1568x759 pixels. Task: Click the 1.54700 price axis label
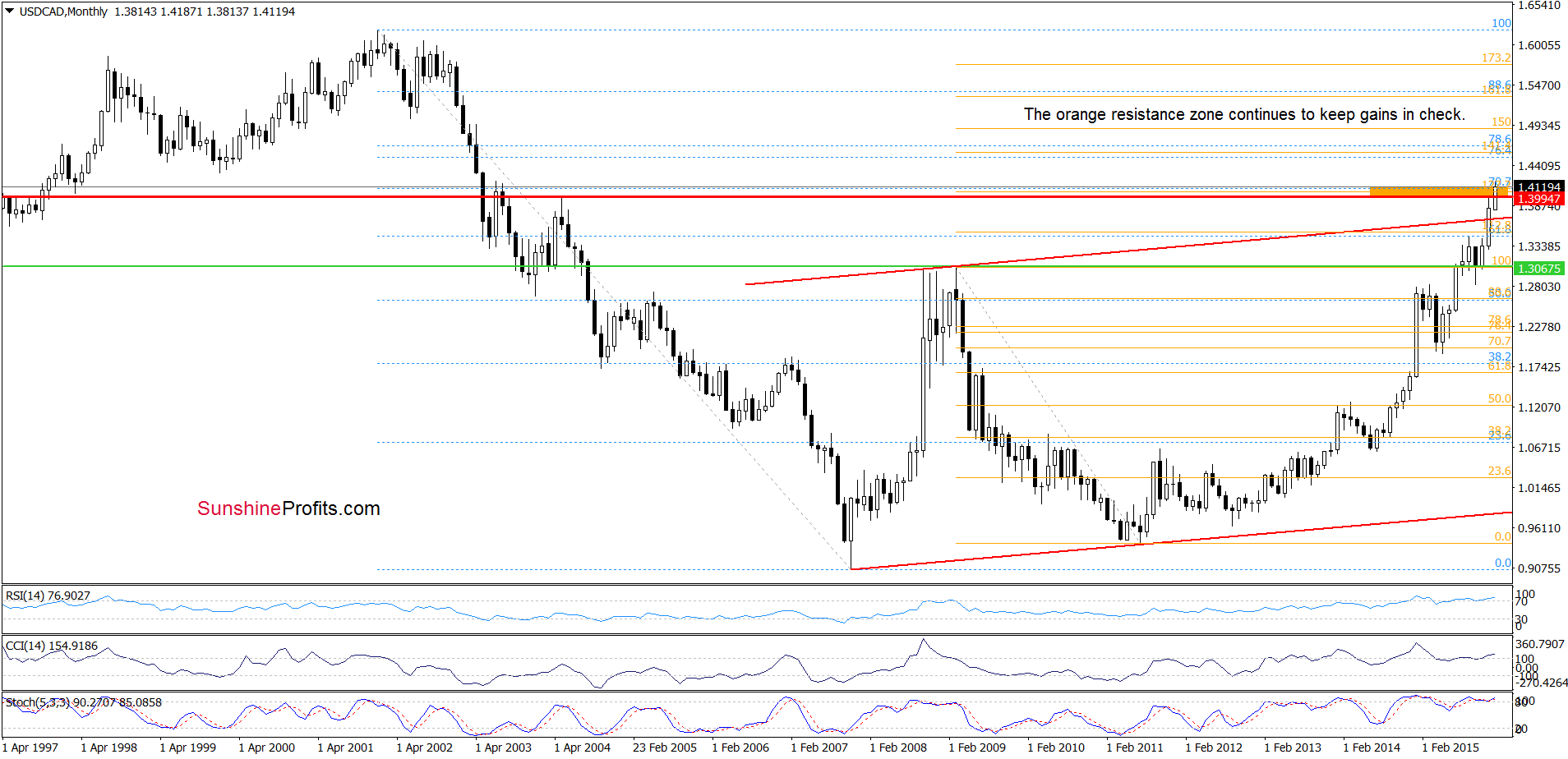(x=1538, y=85)
